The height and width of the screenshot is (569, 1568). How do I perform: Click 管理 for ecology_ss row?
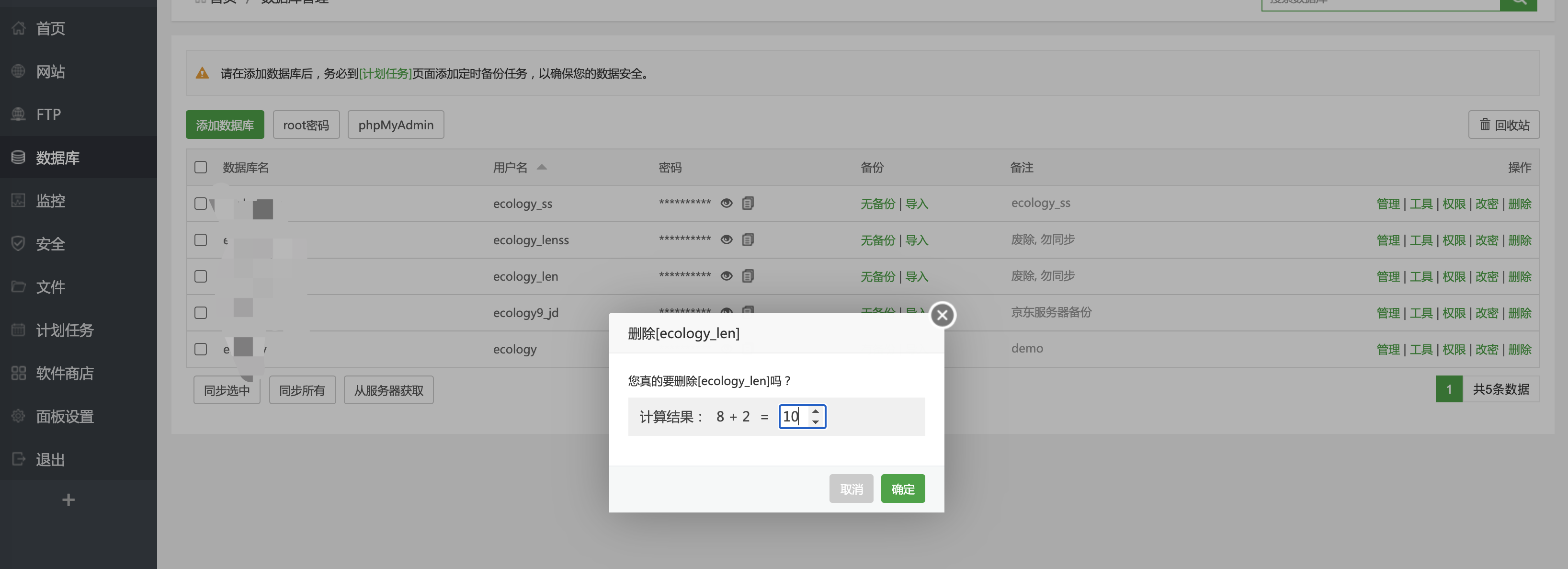[x=1388, y=204]
